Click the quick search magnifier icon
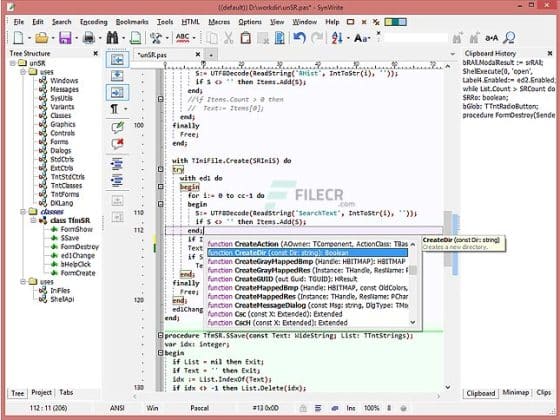This screenshot has width=560, height=420. tap(509, 38)
